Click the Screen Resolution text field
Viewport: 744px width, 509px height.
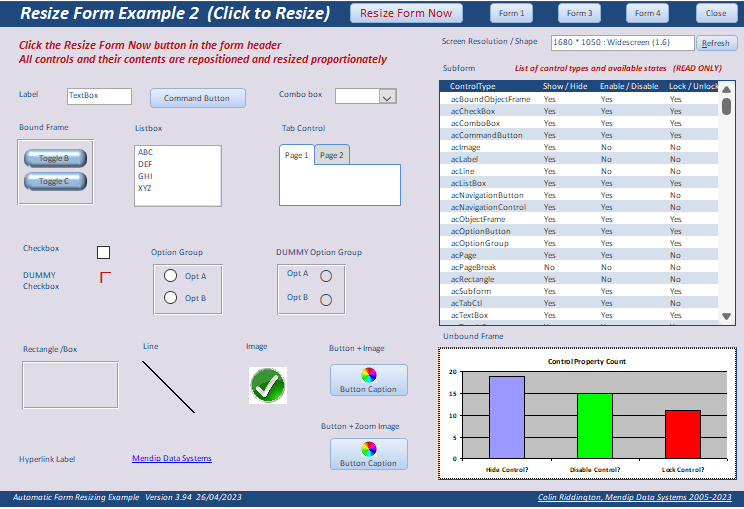click(x=622, y=43)
